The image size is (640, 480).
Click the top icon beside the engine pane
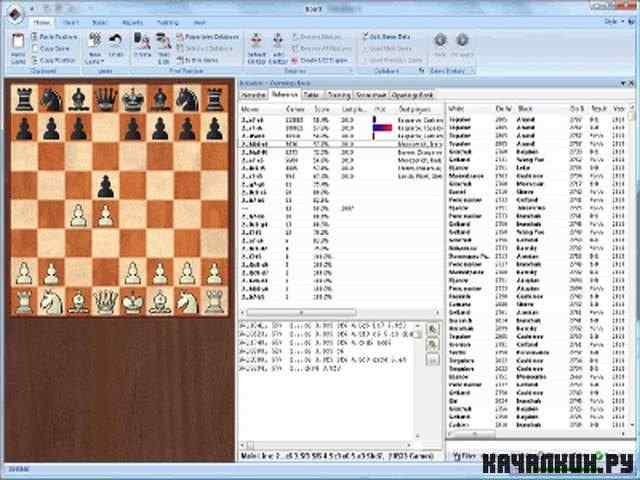(433, 329)
